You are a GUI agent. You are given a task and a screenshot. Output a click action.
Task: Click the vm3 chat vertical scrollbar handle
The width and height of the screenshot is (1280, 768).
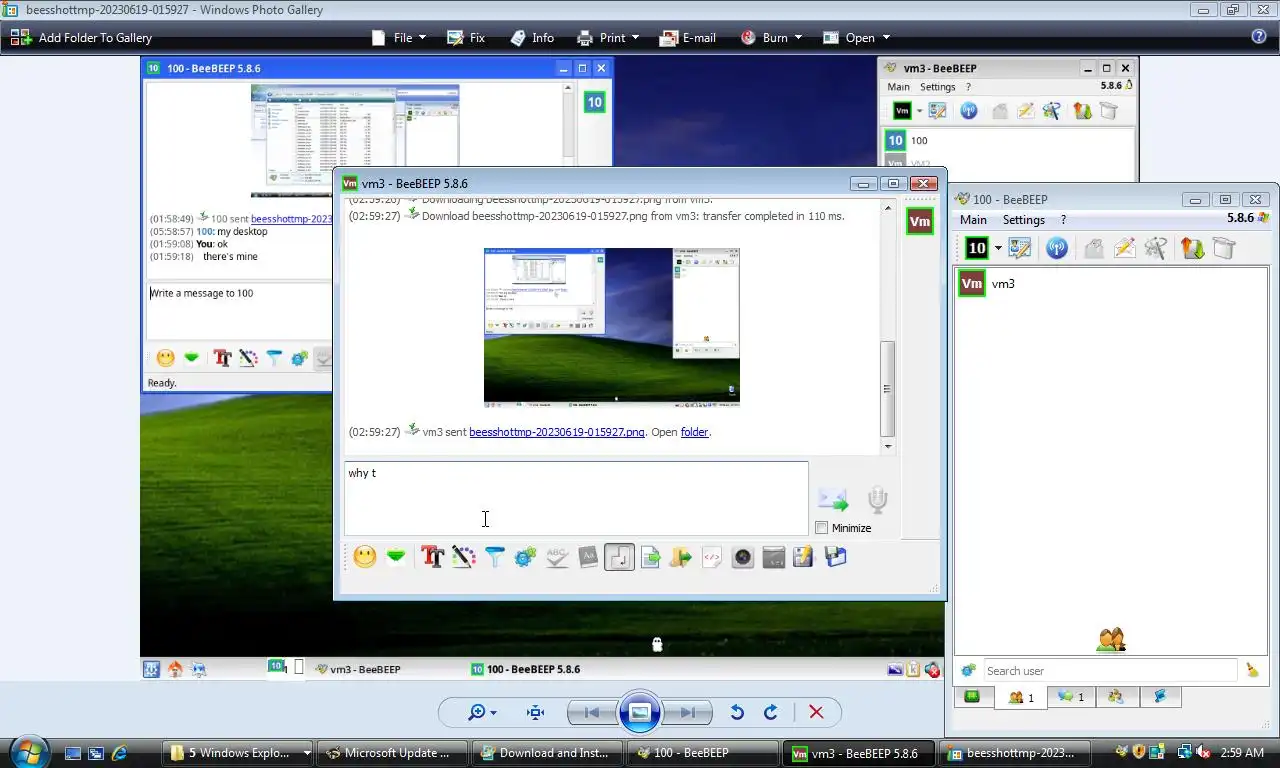(887, 388)
